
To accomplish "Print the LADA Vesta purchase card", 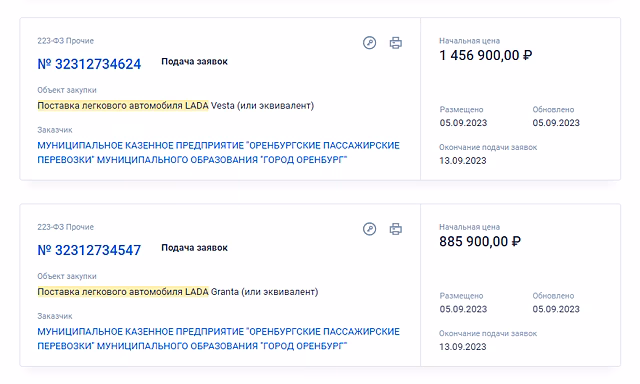I will coord(396,42).
